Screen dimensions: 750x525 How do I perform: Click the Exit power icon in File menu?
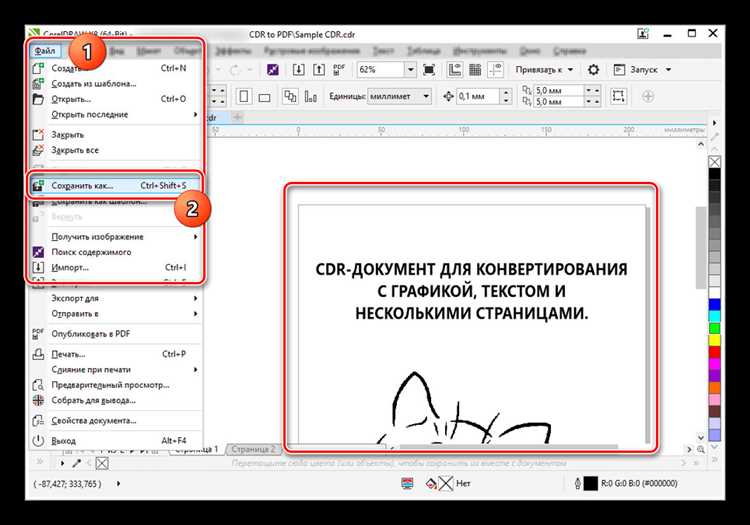point(38,440)
